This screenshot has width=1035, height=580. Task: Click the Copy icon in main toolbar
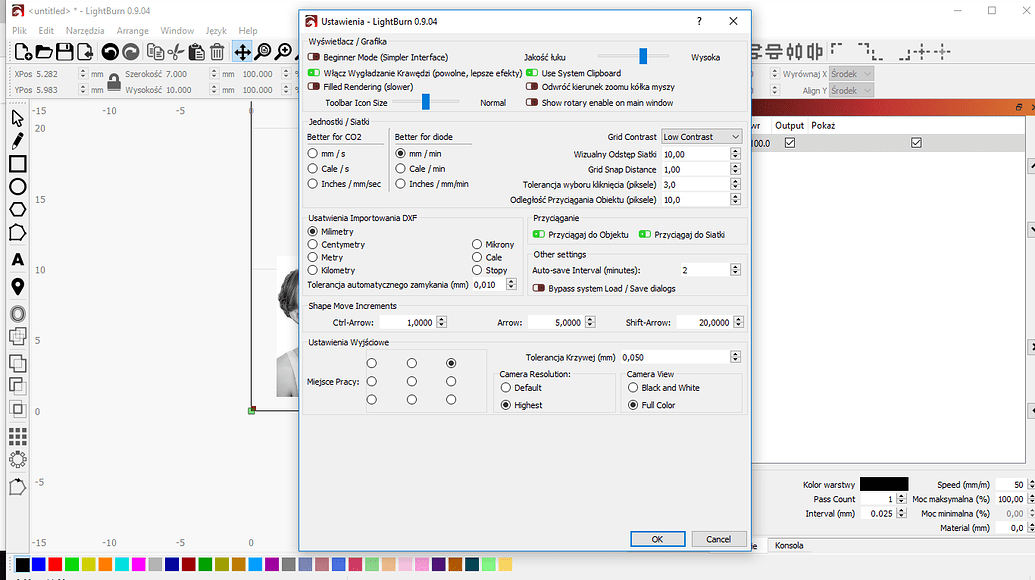(155, 51)
